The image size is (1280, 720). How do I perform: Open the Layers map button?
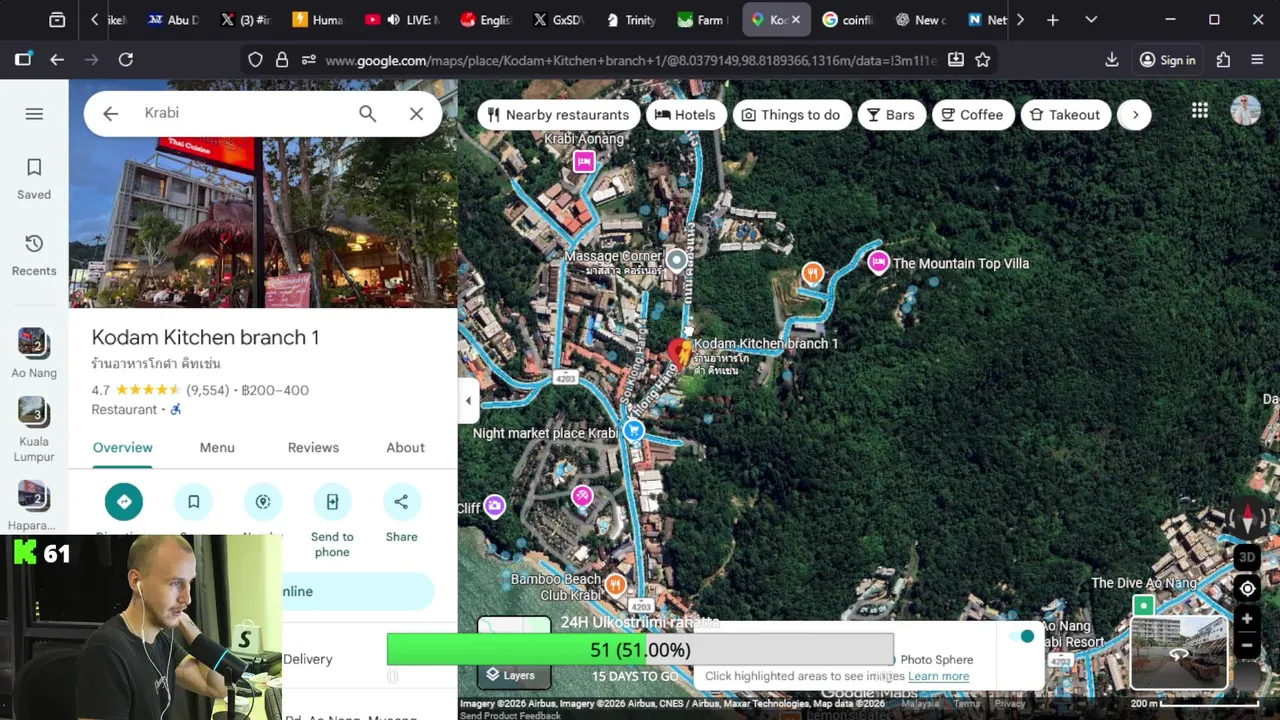[x=514, y=654]
